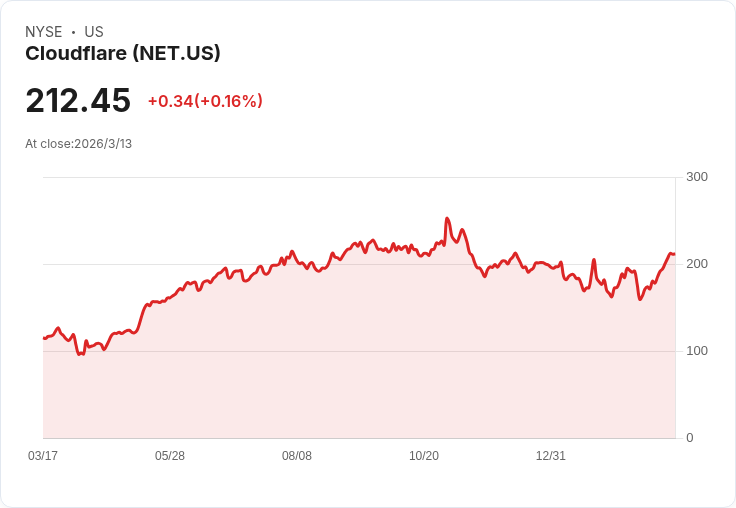The height and width of the screenshot is (508, 736).
Task: Click the lowest dip of the price line
Action: point(80,354)
